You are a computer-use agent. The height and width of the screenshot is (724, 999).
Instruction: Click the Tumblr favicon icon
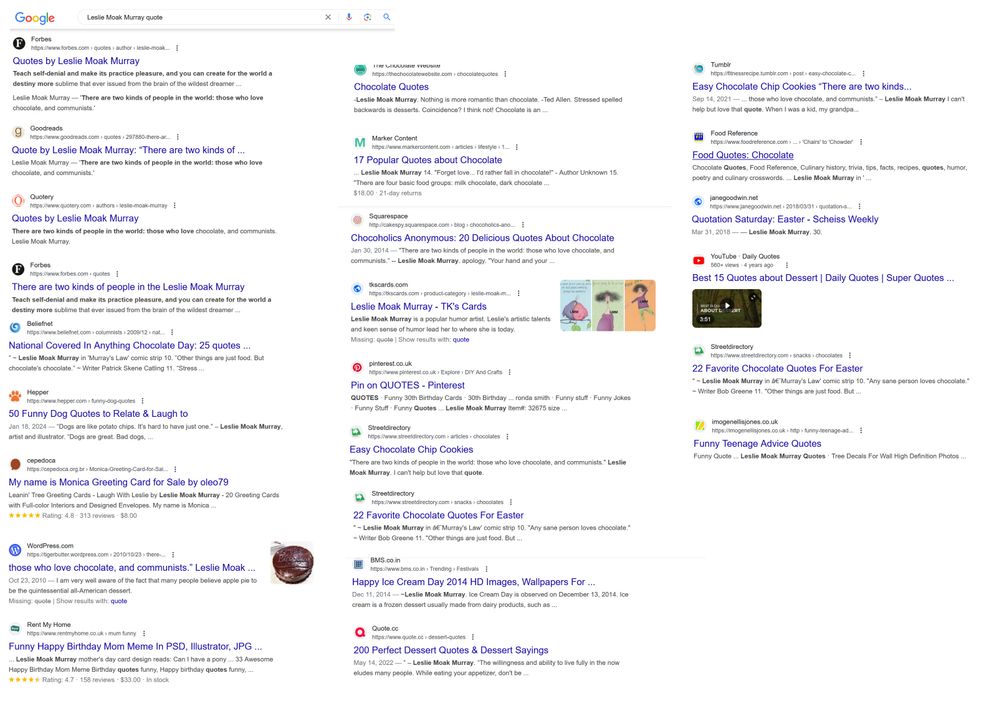pyautogui.click(x=699, y=68)
